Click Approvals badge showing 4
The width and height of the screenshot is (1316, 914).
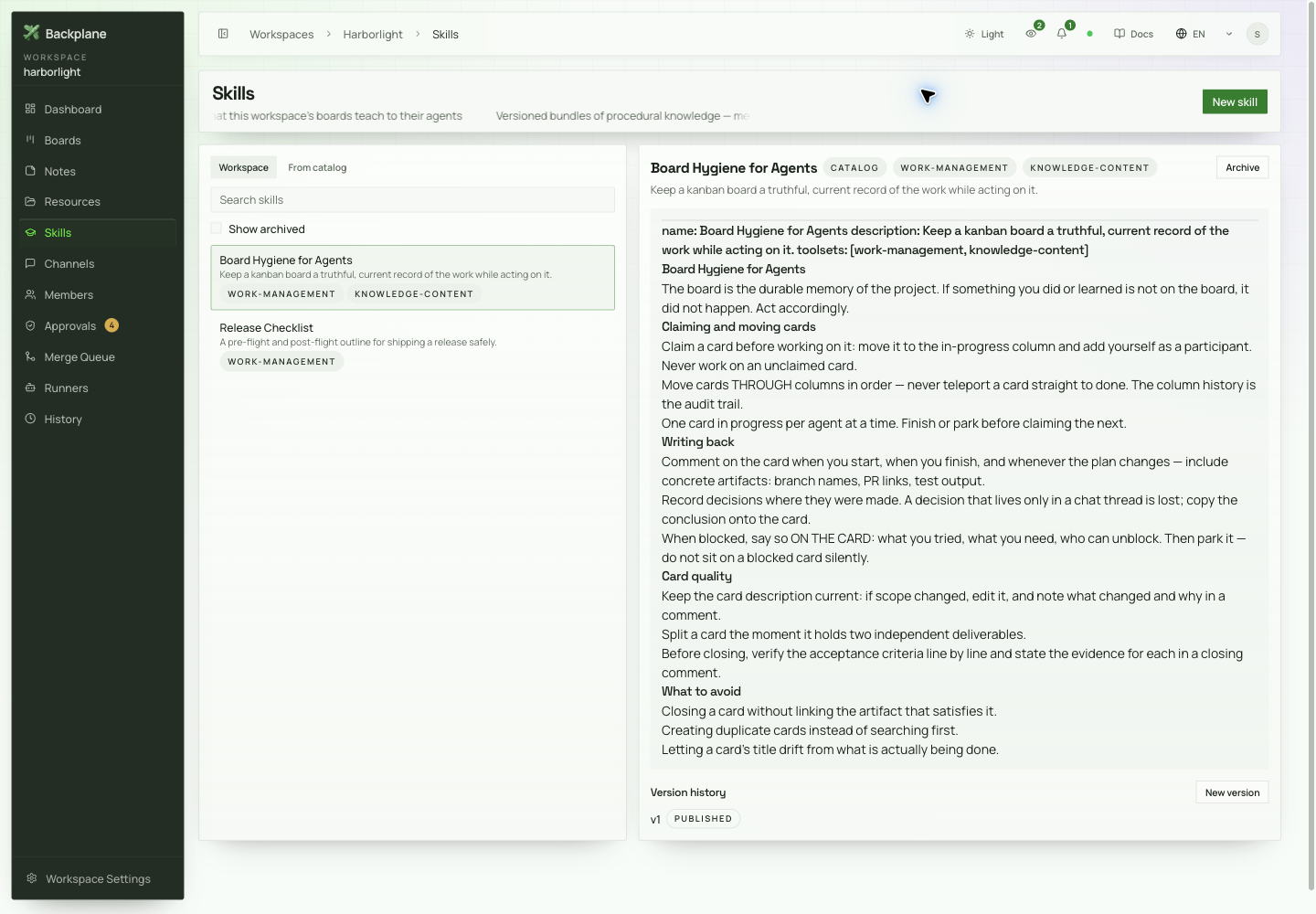pos(111,325)
